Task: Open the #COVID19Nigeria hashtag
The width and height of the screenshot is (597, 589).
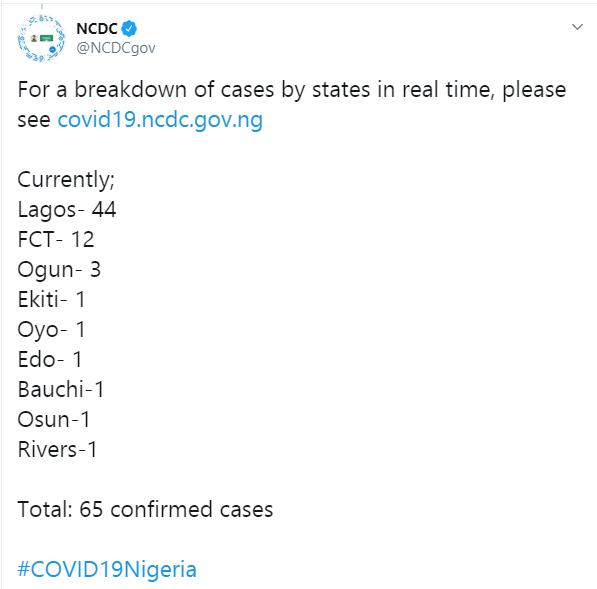Action: coord(107,570)
